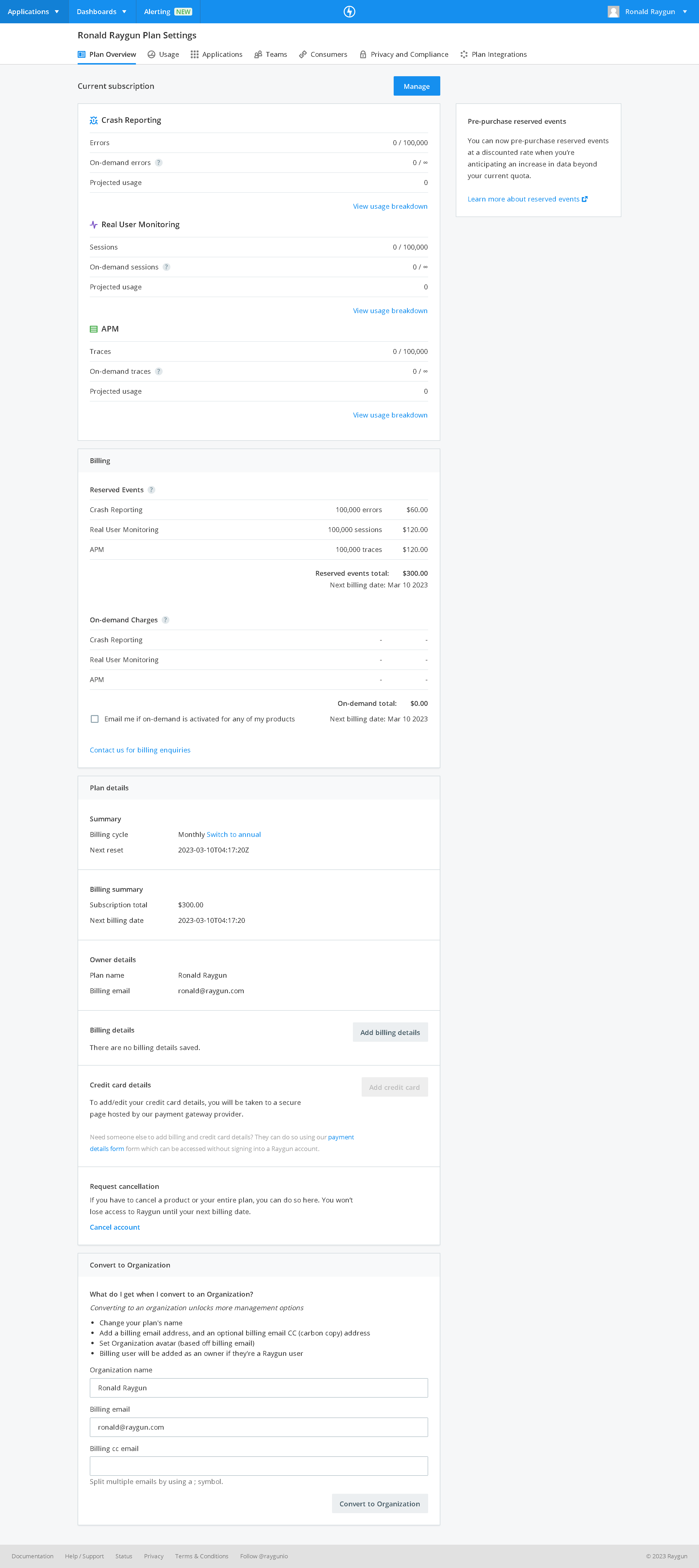Screen dimensions: 699x1568
Task: Click the Privacy and Compliance lock icon
Action: (x=363, y=54)
